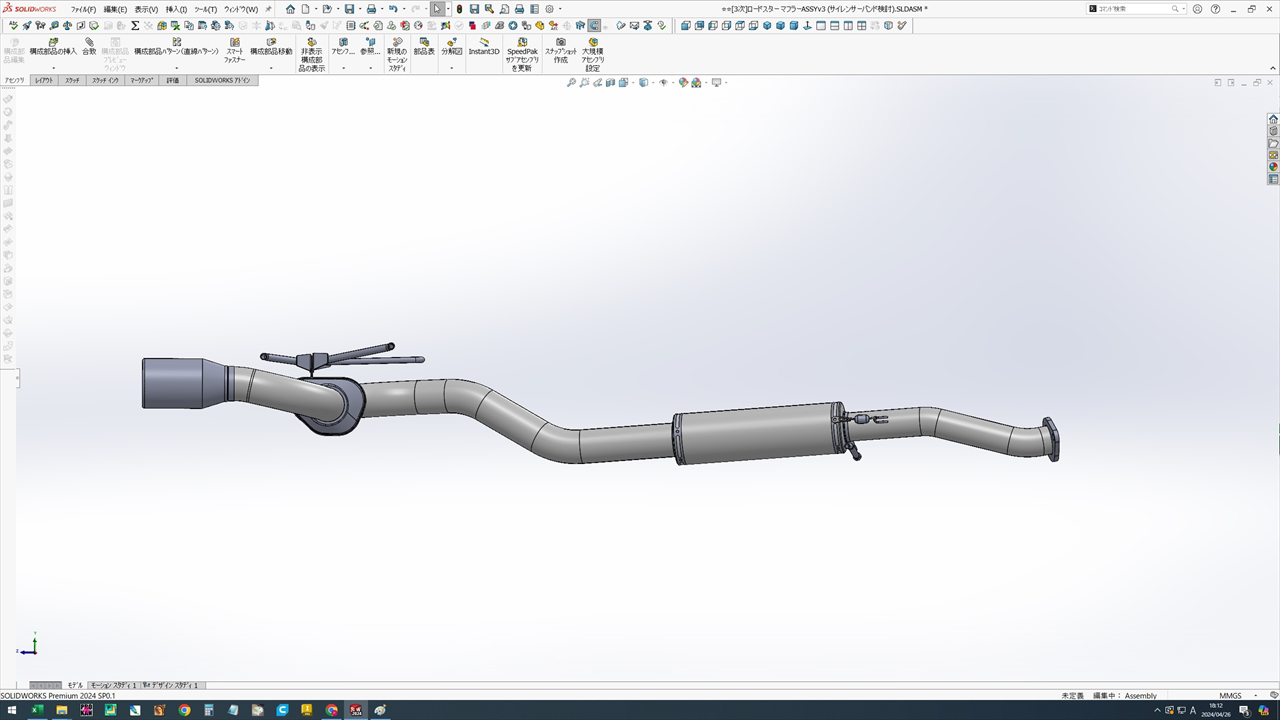
Task: Open the New document dropdown arrow
Action: coord(316,9)
